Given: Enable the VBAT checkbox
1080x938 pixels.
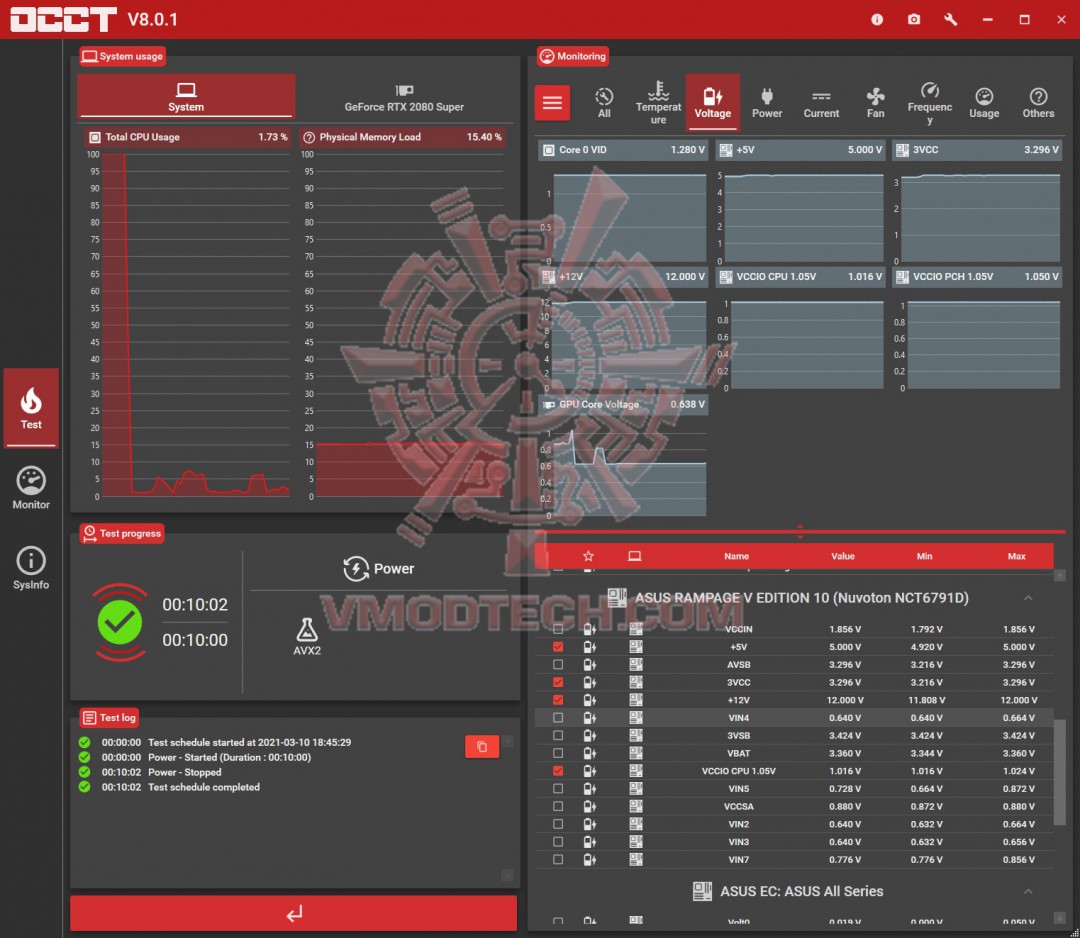Looking at the screenshot, I should [558, 753].
